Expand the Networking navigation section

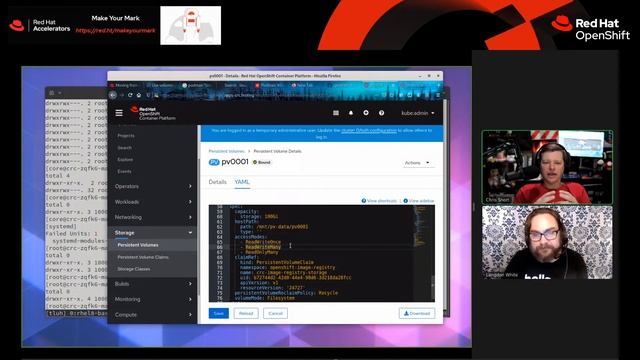(153, 217)
